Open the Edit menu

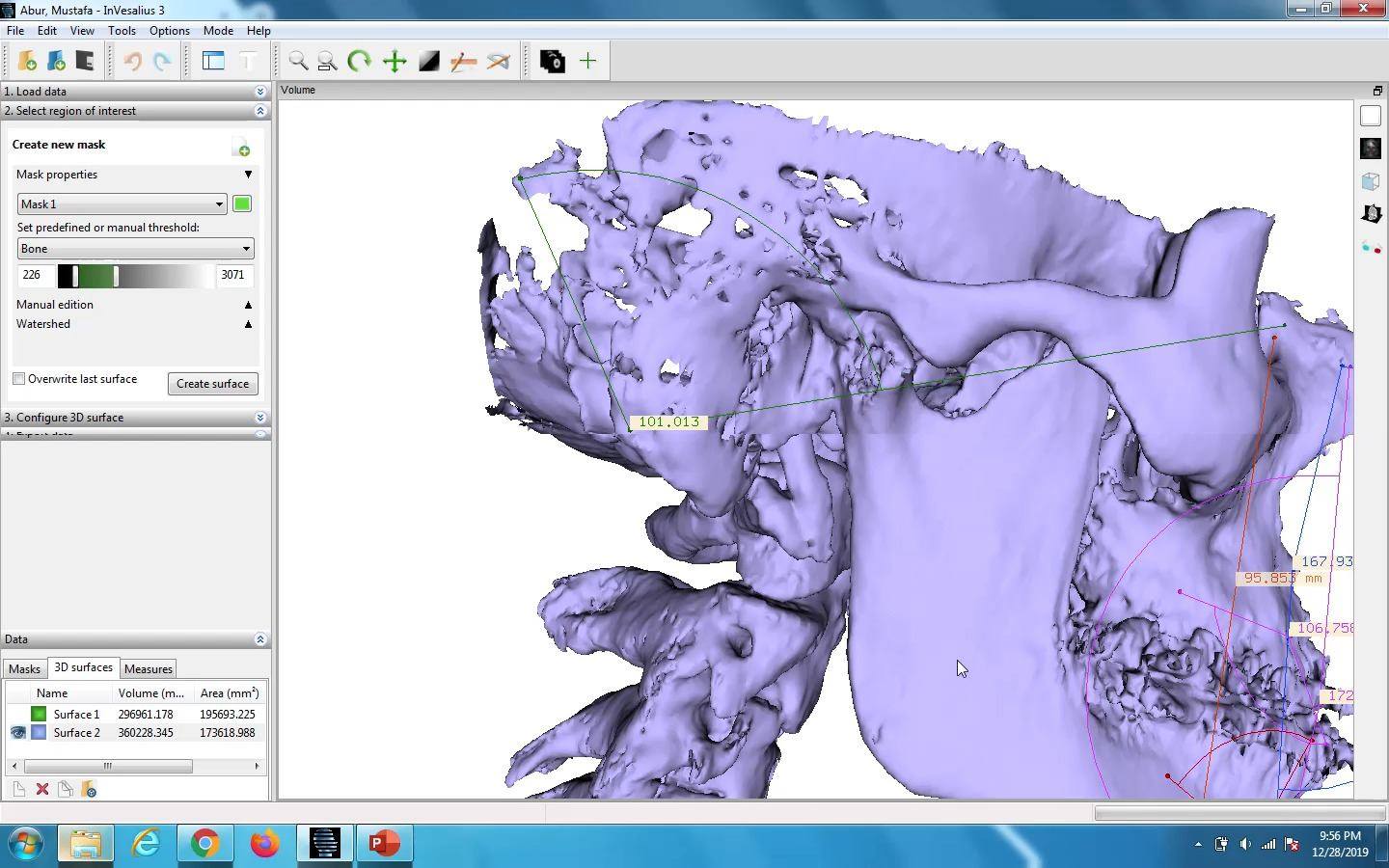[x=46, y=31]
